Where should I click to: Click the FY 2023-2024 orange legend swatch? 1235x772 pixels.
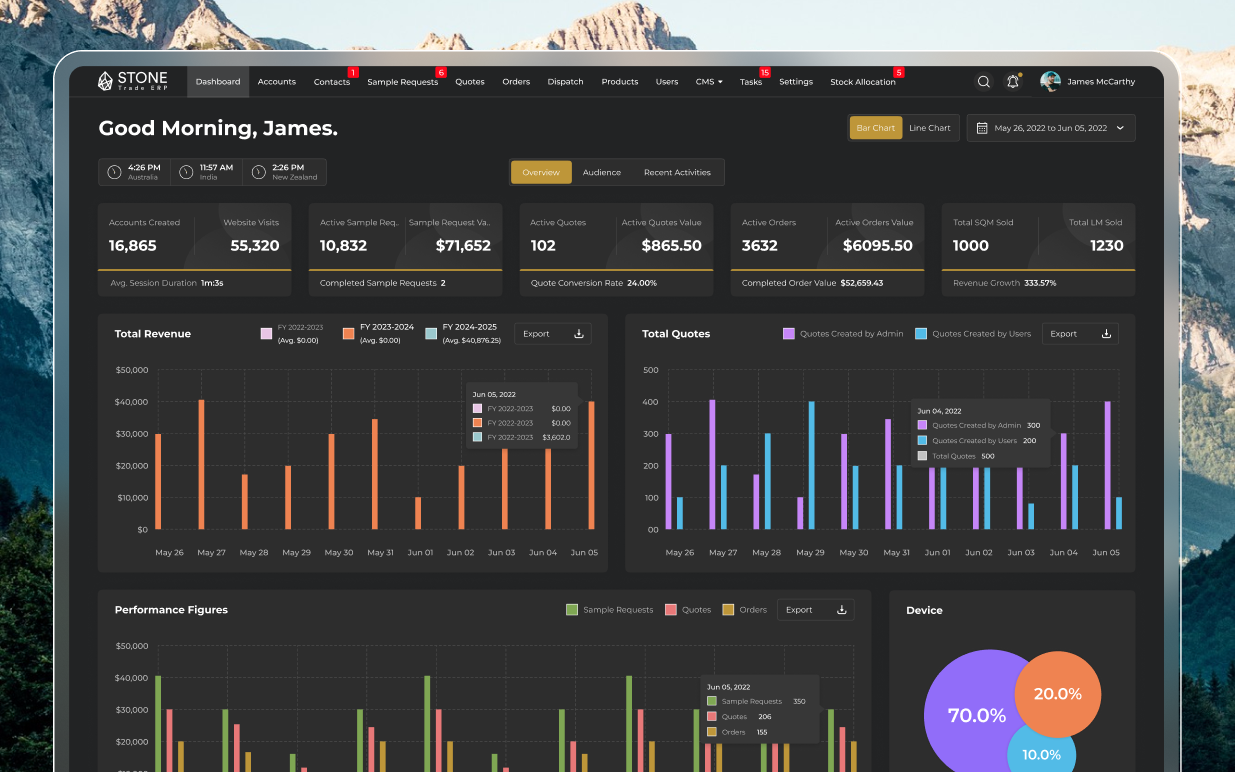[x=349, y=334]
